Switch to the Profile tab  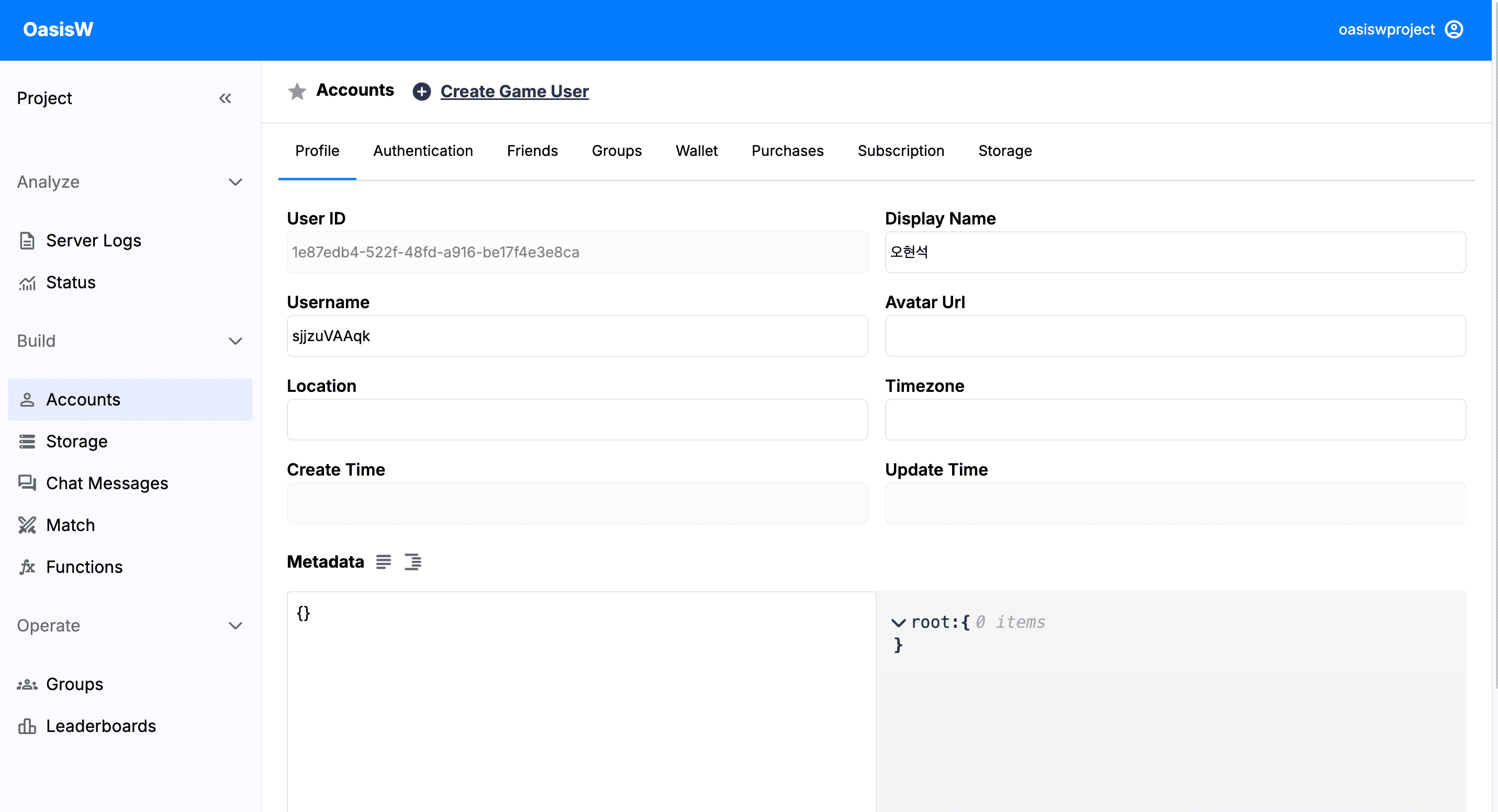click(317, 151)
